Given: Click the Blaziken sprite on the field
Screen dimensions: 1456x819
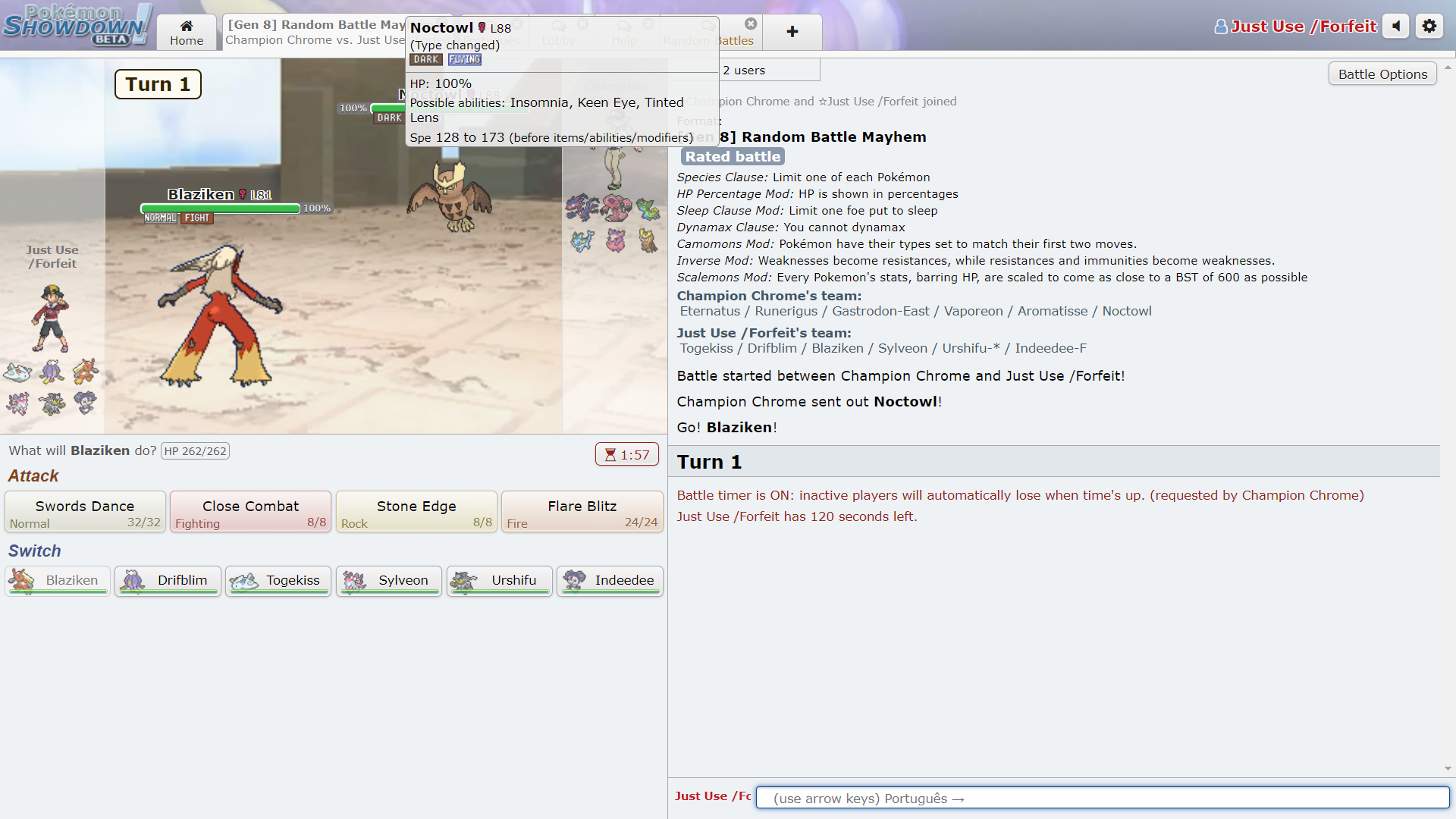Looking at the screenshot, I should coord(220,317).
